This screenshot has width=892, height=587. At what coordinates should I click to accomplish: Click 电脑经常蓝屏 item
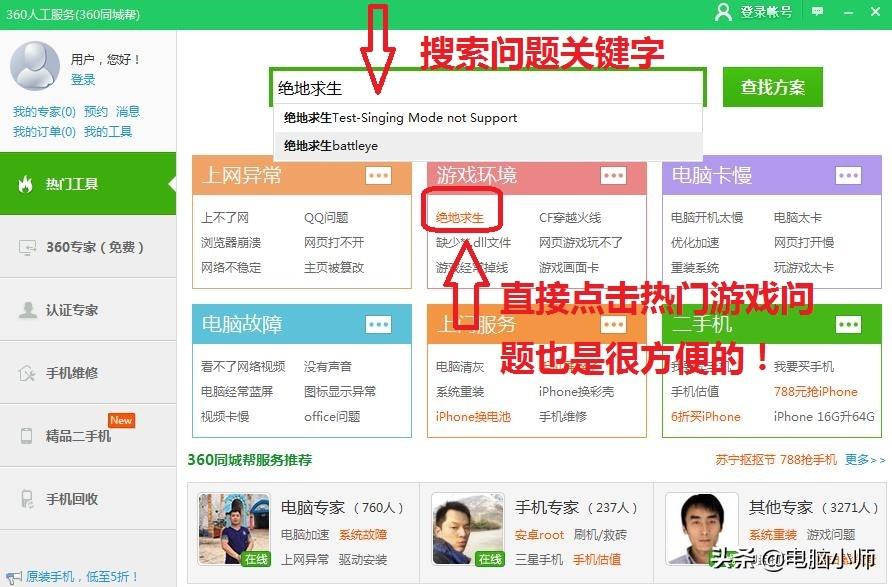click(x=237, y=392)
